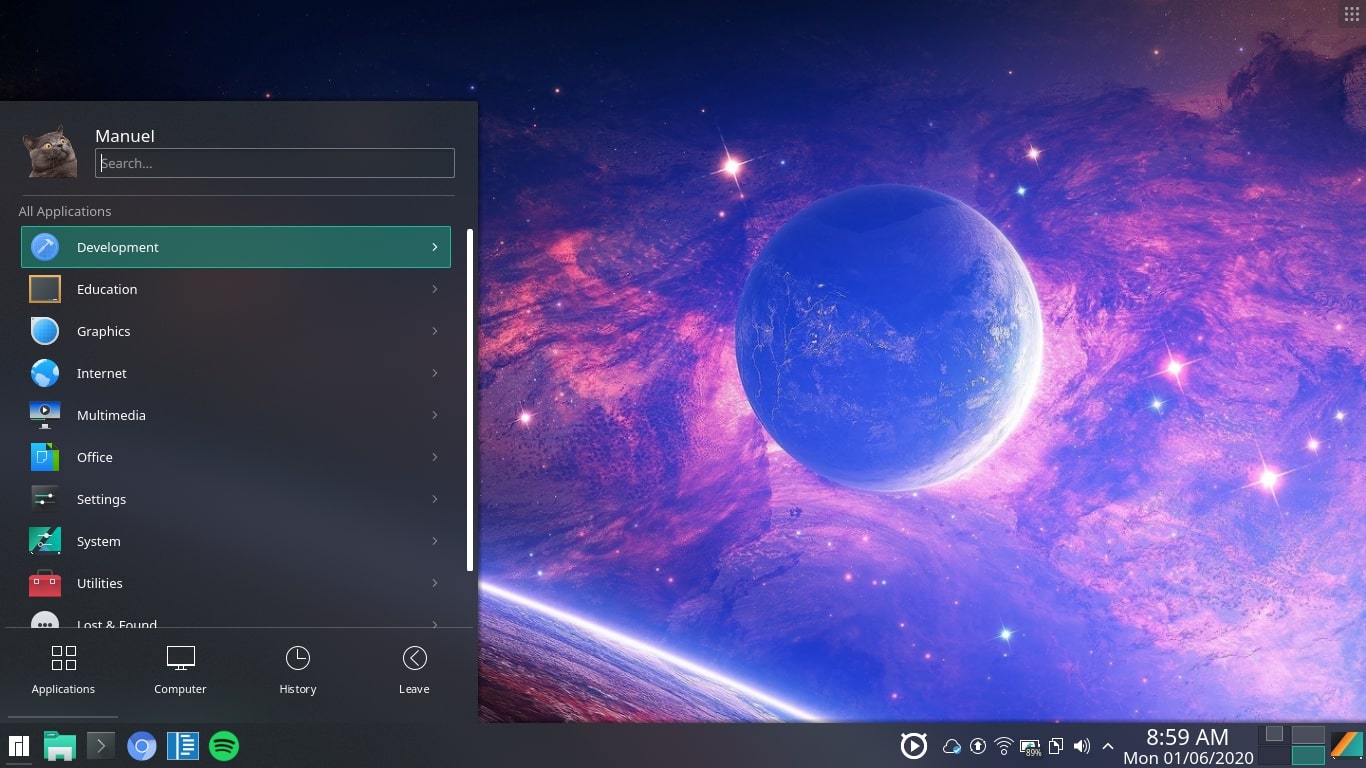This screenshot has height=768, width=1366.
Task: Click the Manuel user name
Action: coord(125,136)
